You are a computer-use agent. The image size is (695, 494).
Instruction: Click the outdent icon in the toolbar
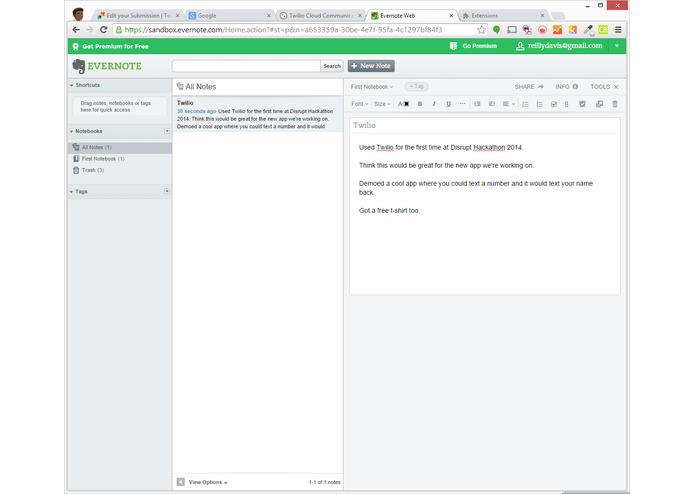coord(477,104)
